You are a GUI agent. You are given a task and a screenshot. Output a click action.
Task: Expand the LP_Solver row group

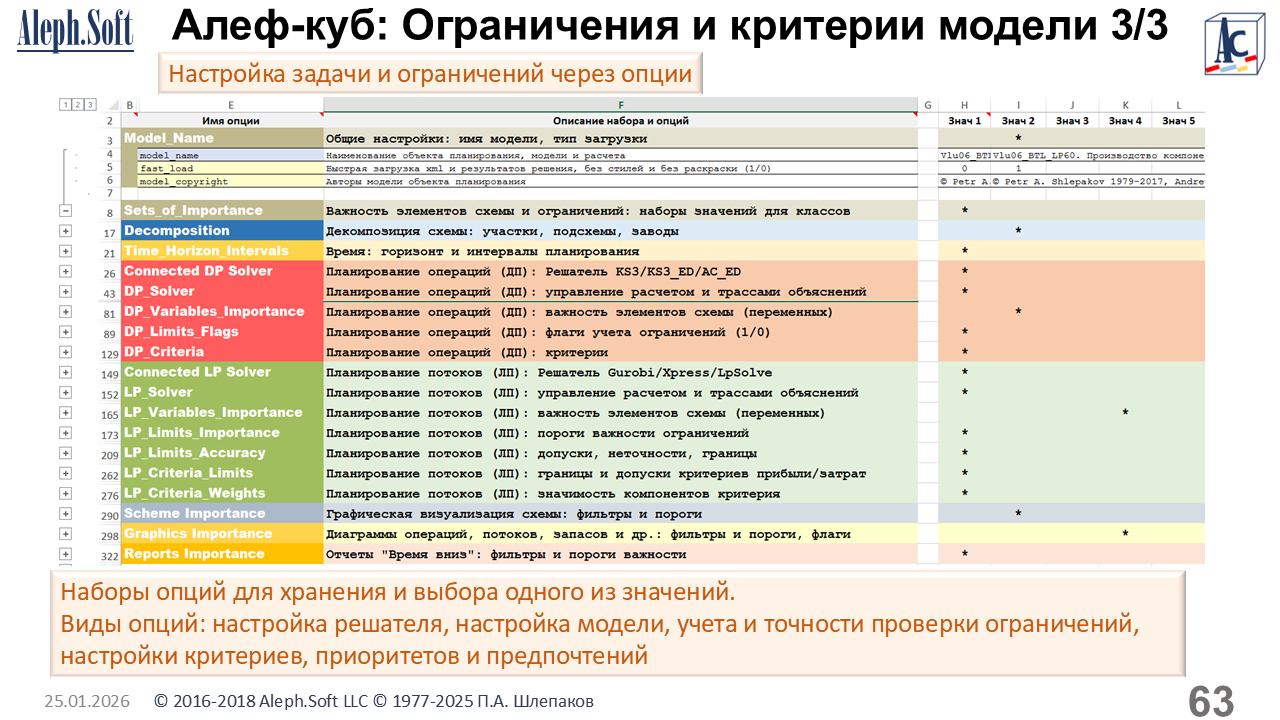[x=66, y=392]
